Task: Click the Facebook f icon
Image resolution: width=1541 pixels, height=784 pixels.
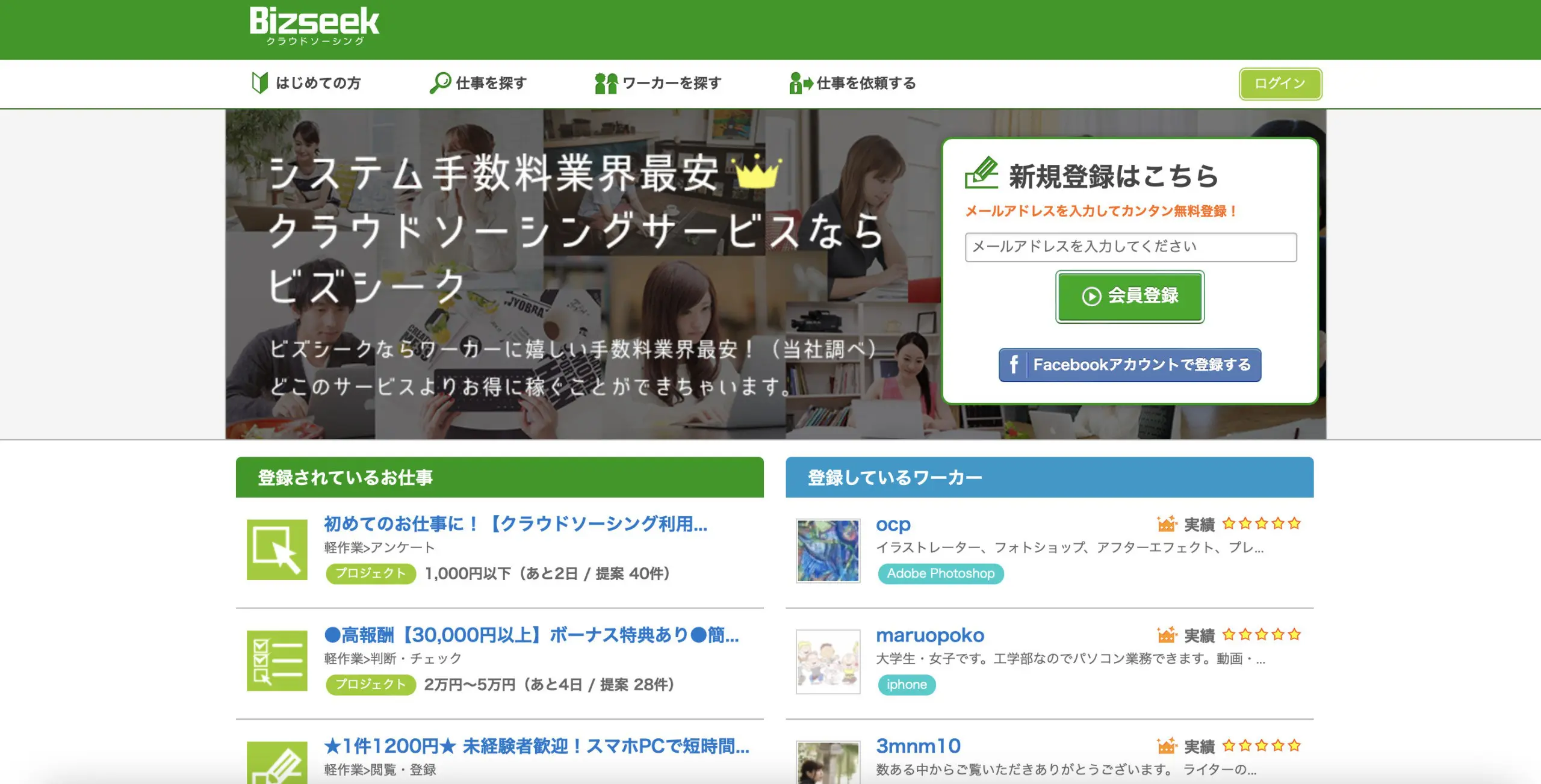Action: pos(1014,365)
